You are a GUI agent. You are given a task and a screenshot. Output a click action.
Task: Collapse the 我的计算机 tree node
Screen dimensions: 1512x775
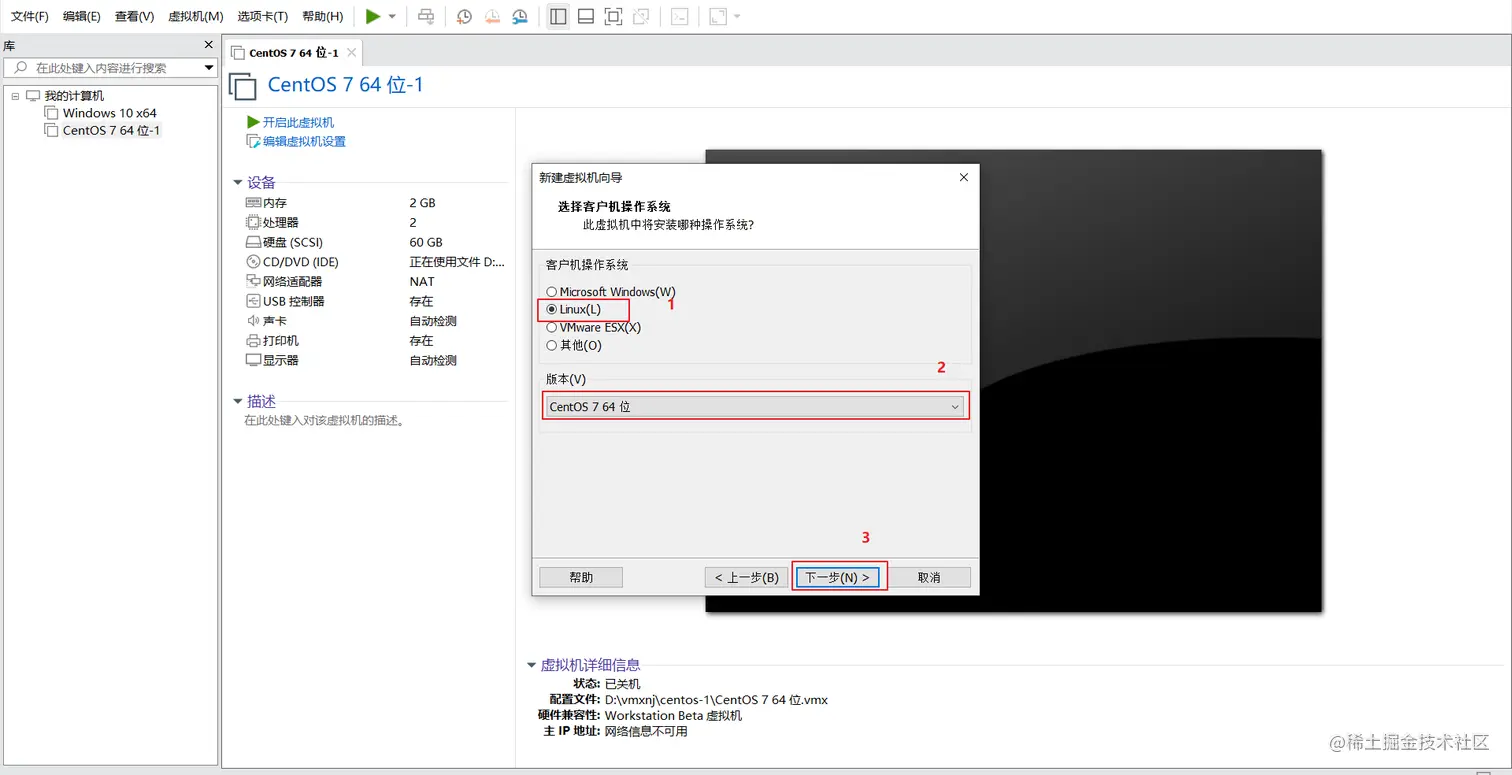tap(15, 96)
